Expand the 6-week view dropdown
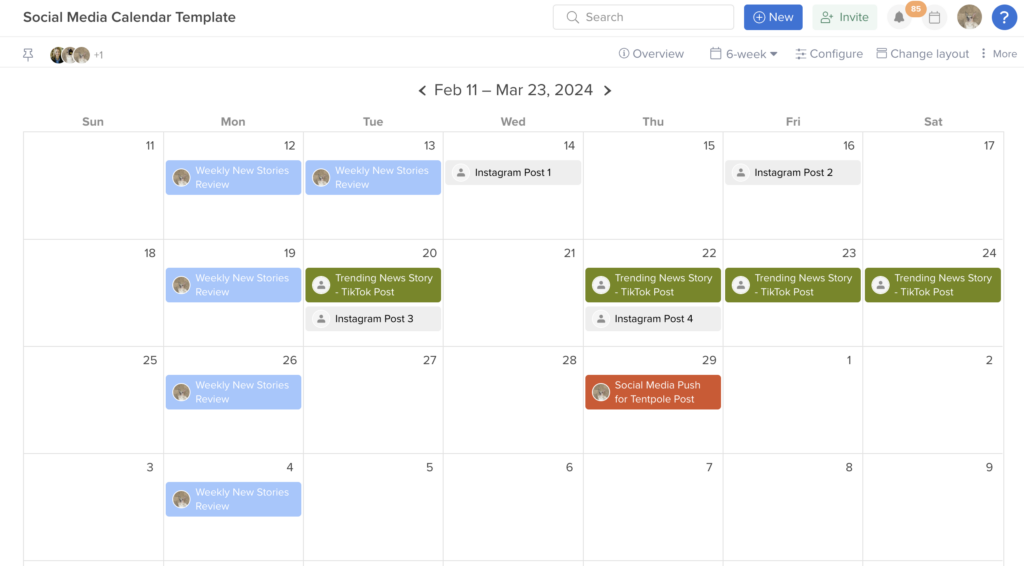The image size is (1024, 566). tap(743, 54)
